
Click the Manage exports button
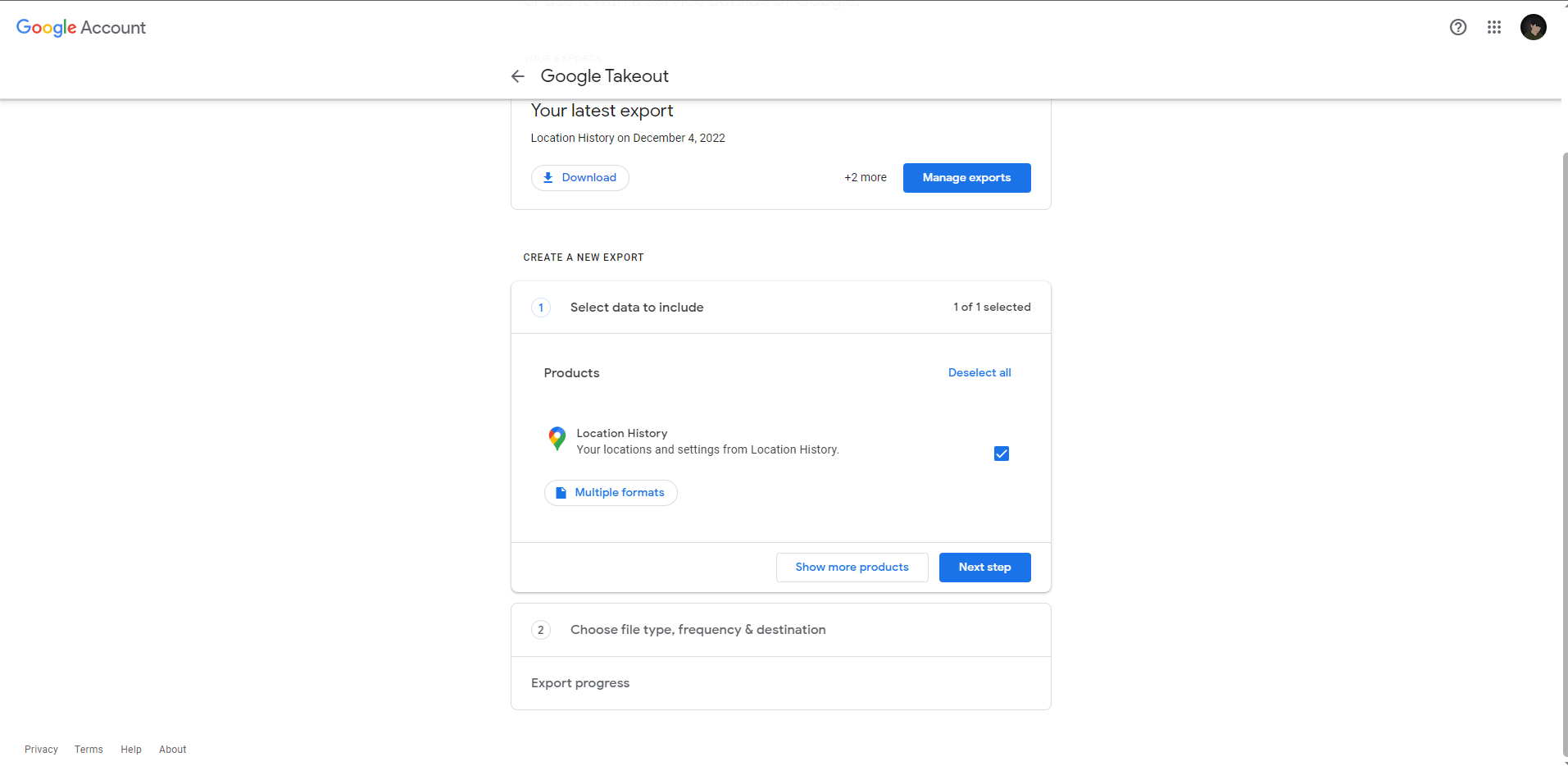tap(967, 178)
